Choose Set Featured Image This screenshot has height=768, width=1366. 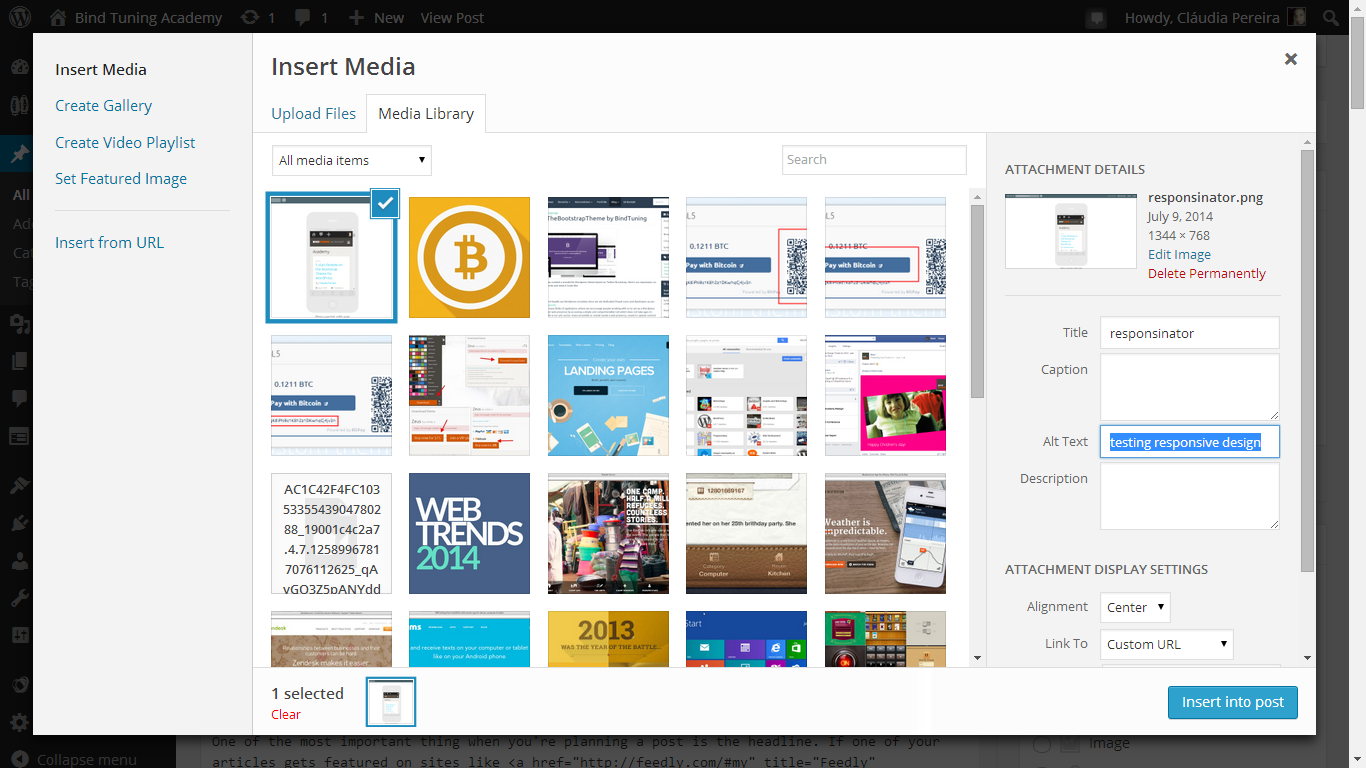pyautogui.click(x=121, y=178)
